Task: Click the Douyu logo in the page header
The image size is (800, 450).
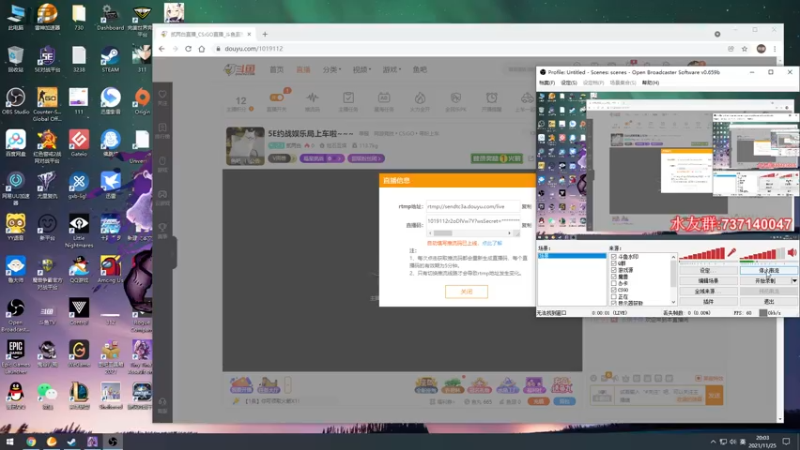Action: (x=239, y=69)
